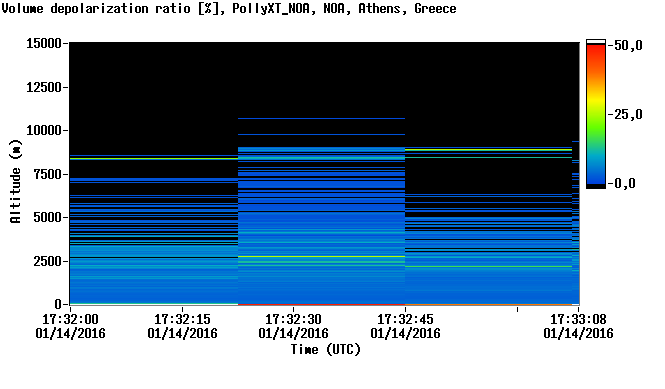Click the Volume depolarization ratio chart title
This screenshot has width=665, height=389.
point(229,8)
